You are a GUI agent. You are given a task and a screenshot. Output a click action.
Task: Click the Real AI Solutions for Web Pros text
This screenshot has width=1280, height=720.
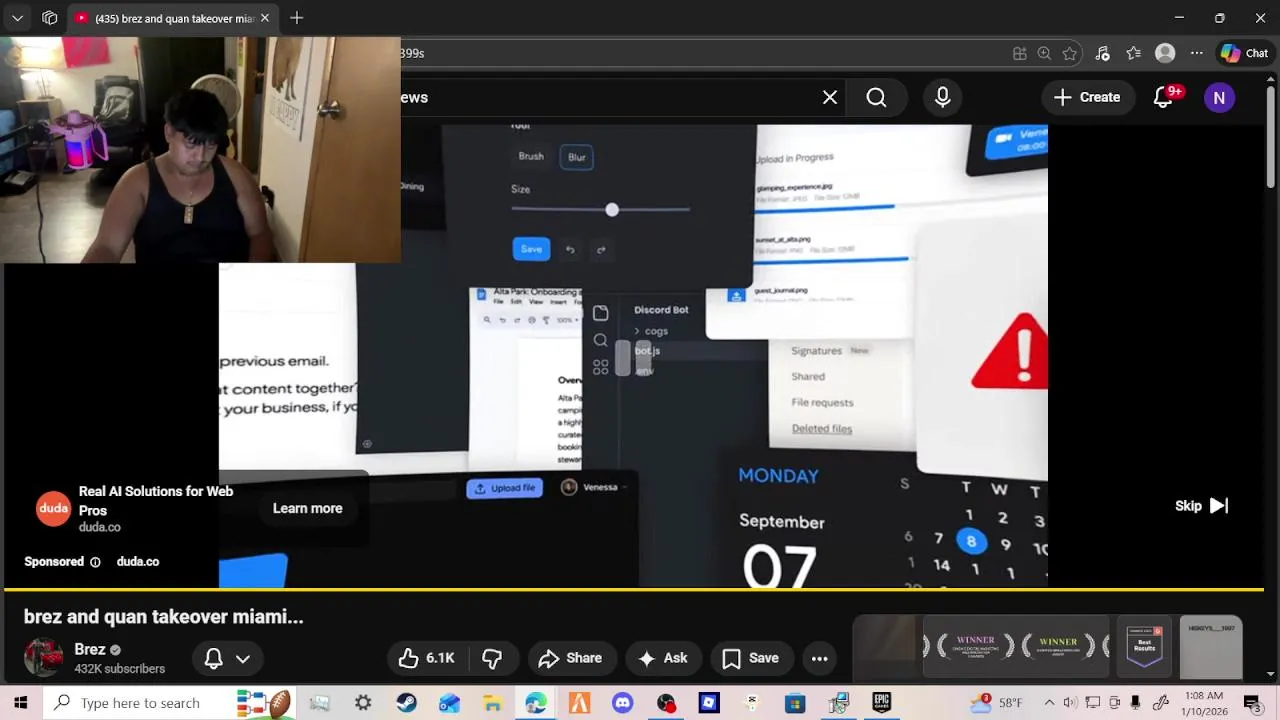pyautogui.click(x=156, y=501)
